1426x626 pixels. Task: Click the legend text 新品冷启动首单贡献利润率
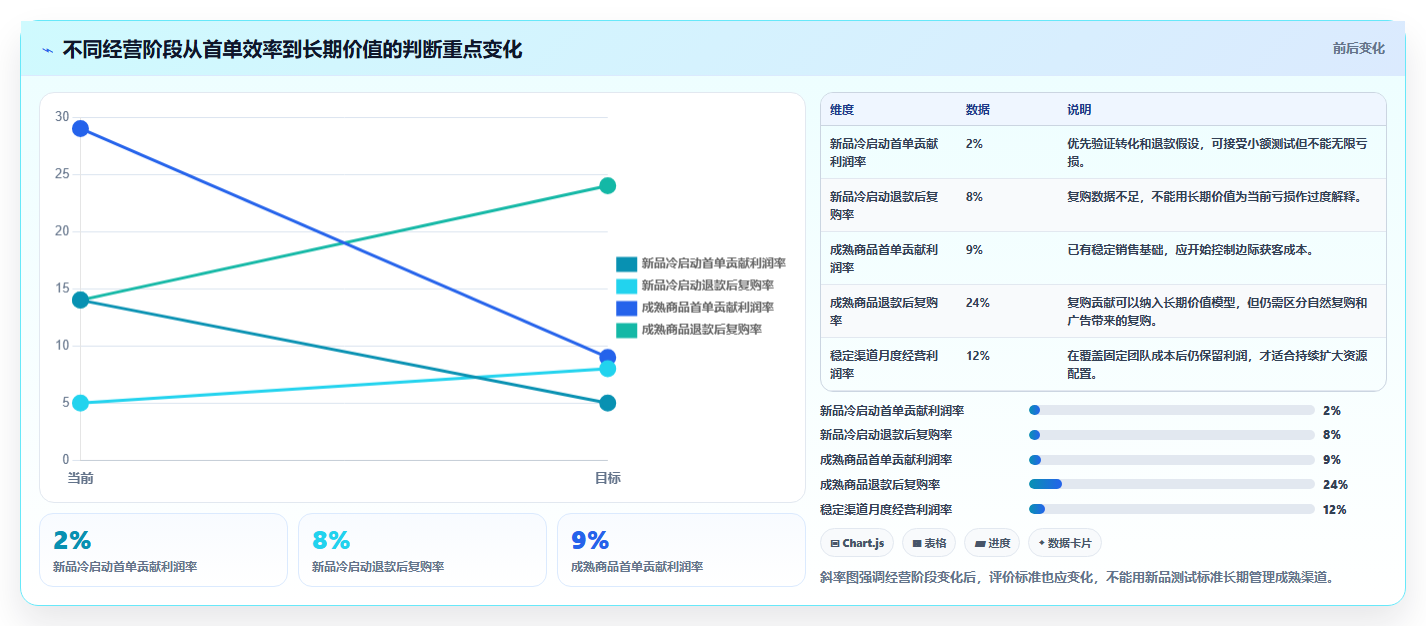click(714, 264)
